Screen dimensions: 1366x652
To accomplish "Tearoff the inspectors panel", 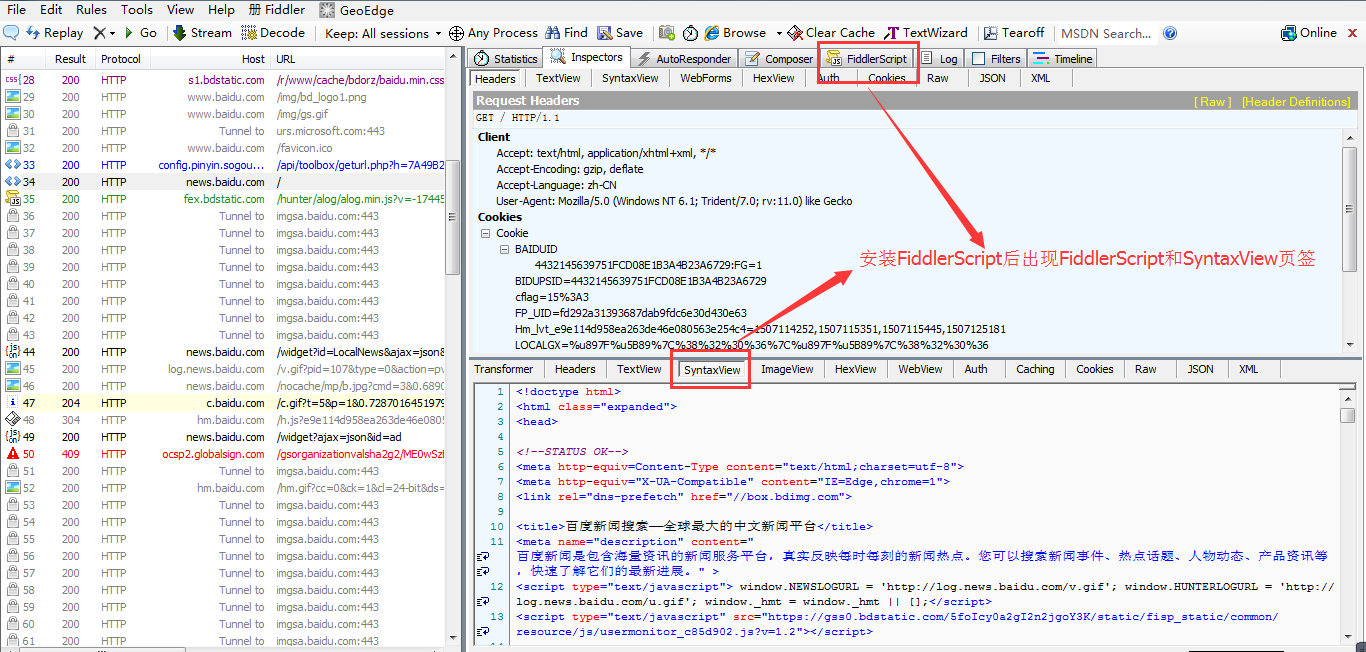I will 1014,33.
